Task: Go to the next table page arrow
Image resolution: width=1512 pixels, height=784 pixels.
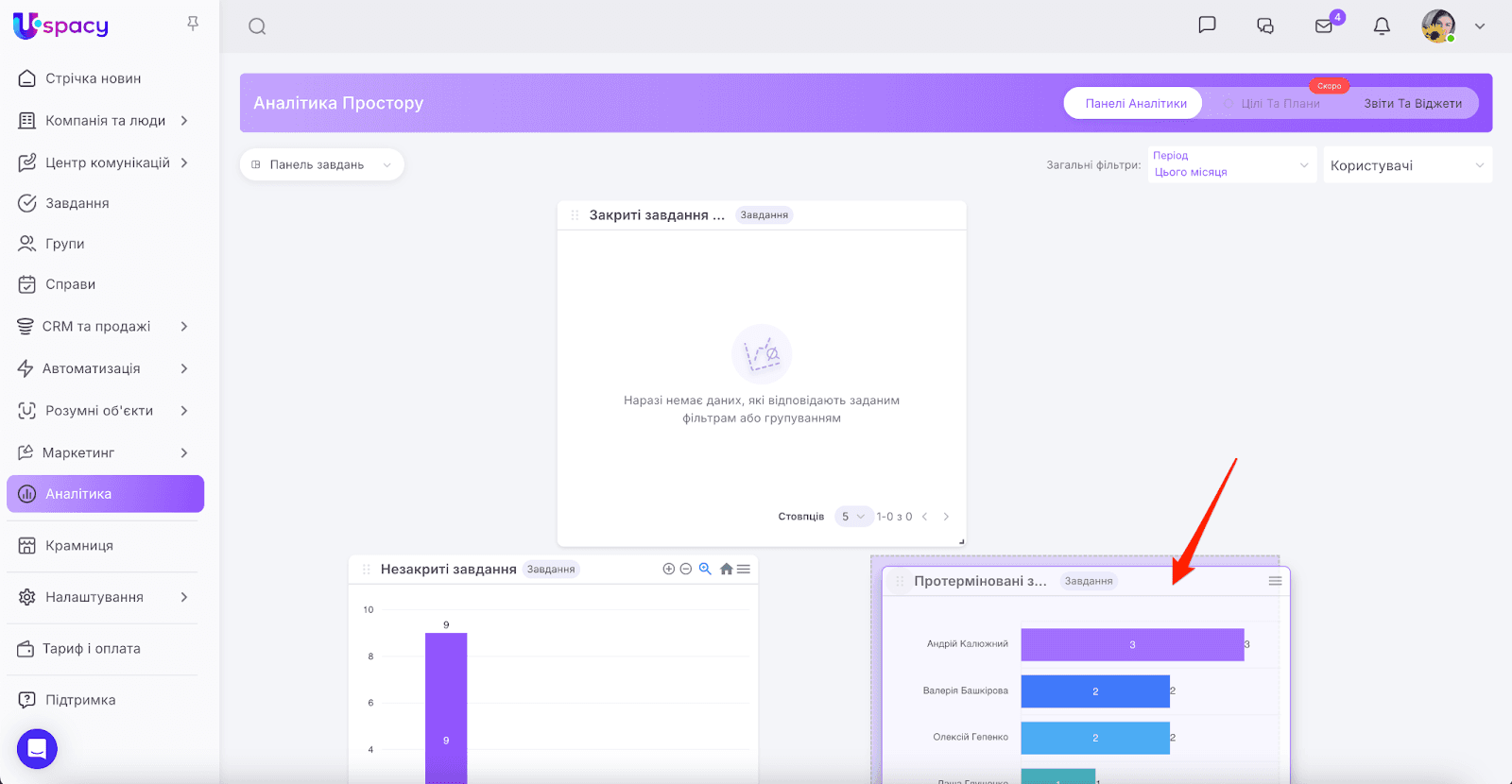Action: pos(946,517)
